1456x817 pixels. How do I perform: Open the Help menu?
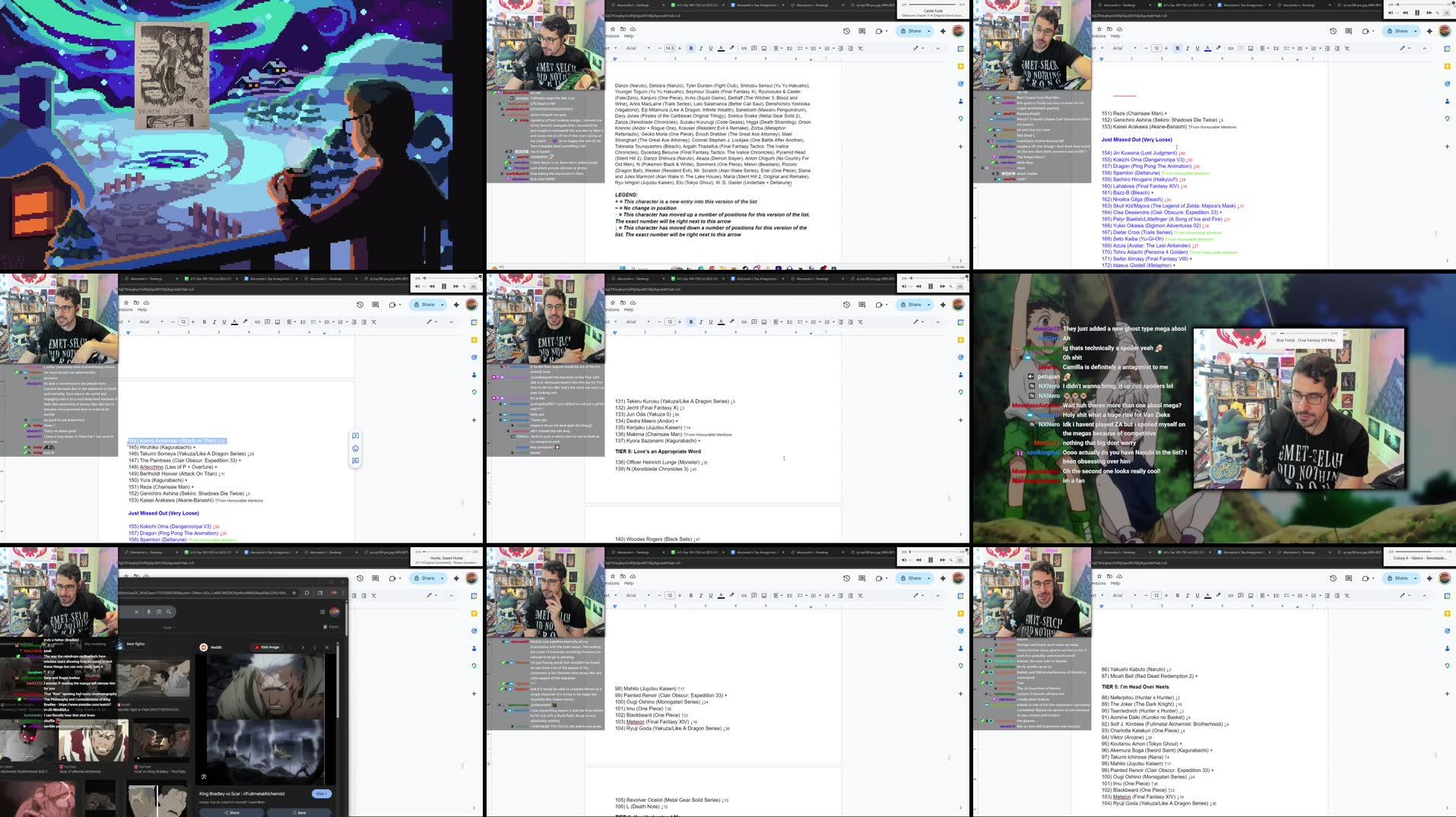tap(629, 35)
